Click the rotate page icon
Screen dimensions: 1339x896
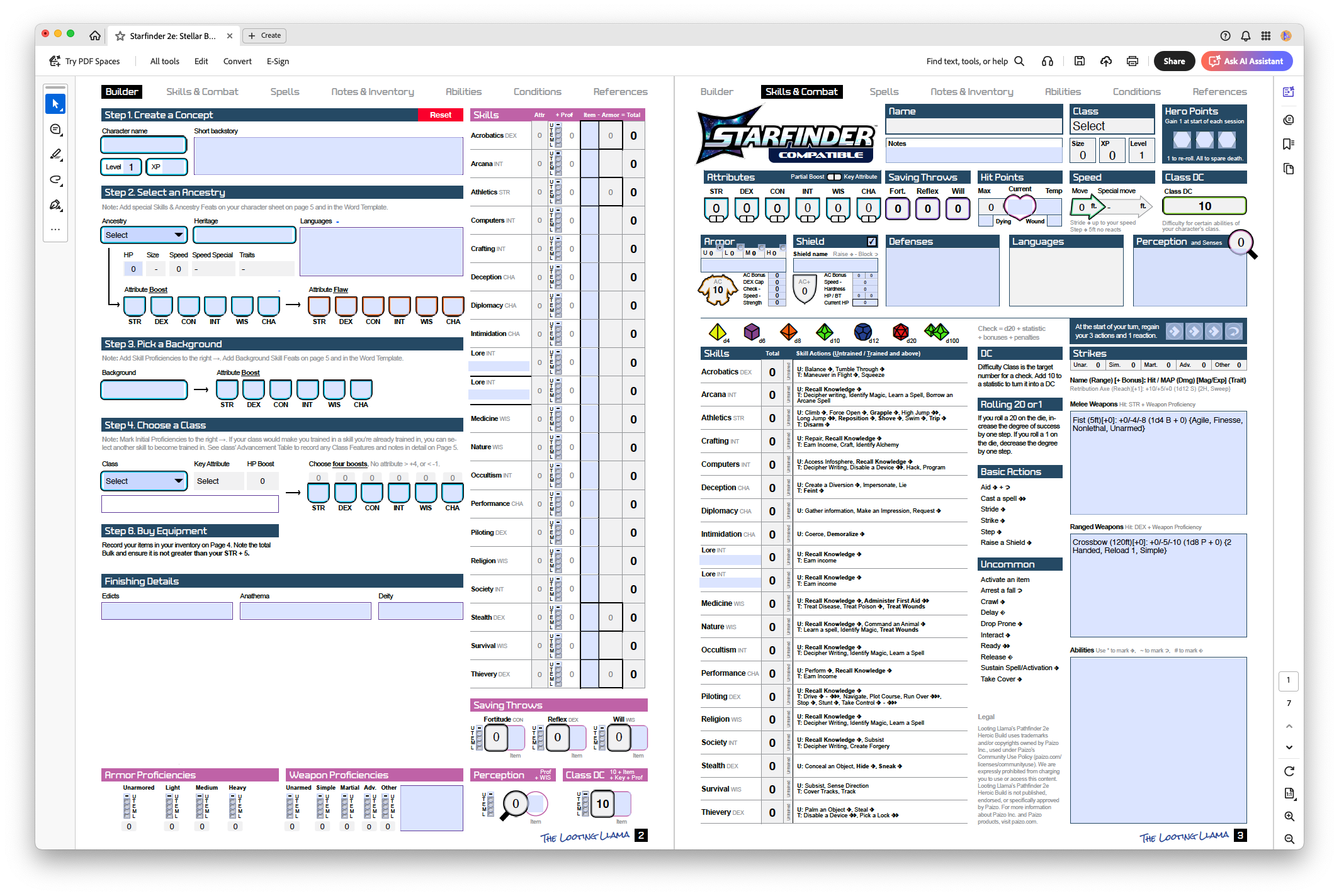coord(1289,771)
